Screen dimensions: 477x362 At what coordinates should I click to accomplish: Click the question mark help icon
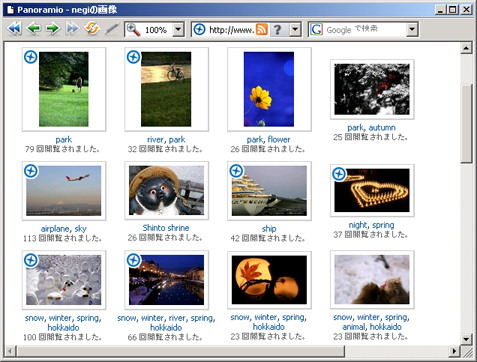[x=277, y=29]
